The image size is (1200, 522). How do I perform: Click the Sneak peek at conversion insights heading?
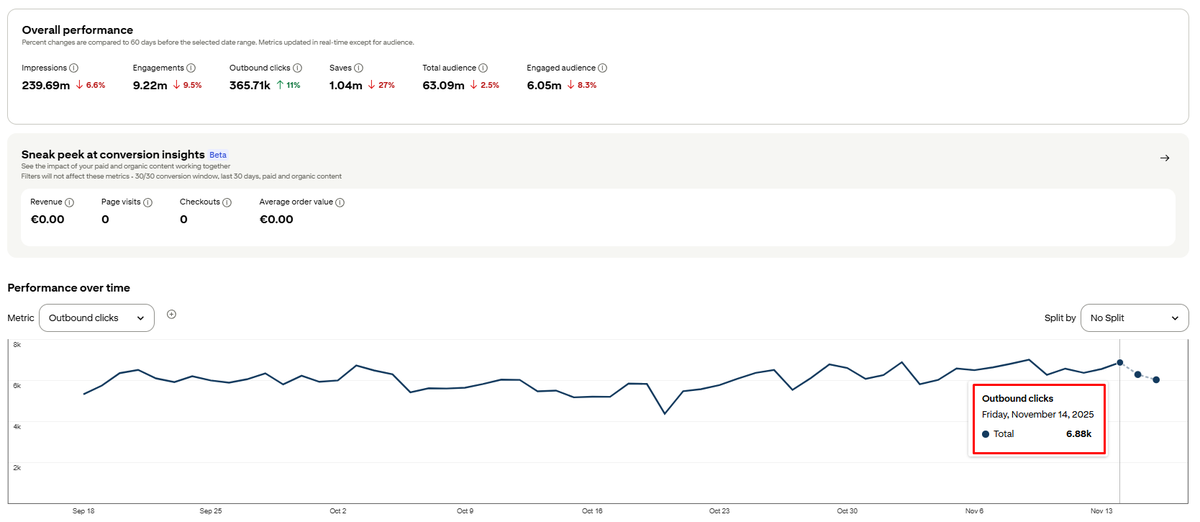tap(112, 155)
